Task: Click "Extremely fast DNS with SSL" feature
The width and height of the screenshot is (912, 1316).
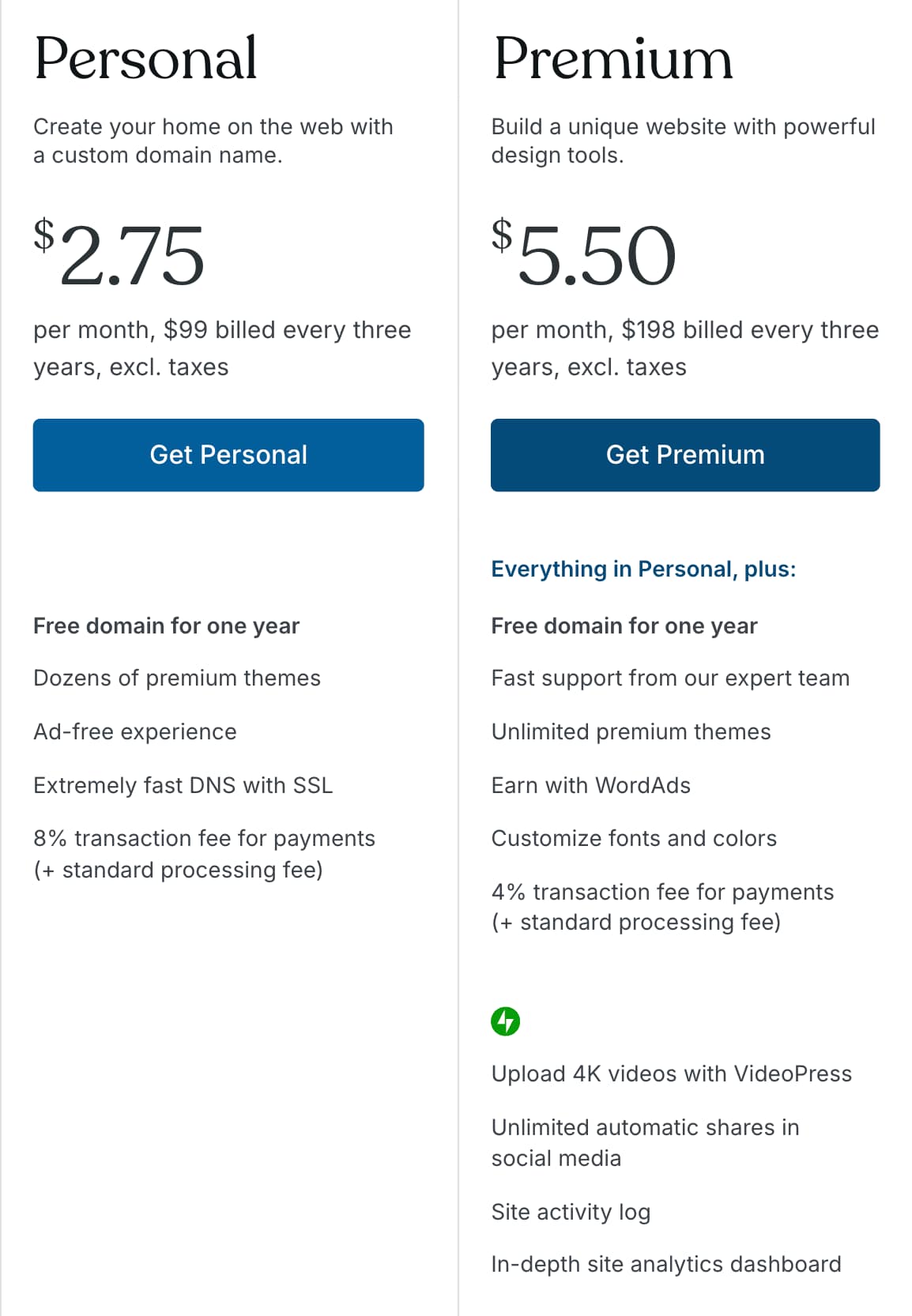Action: pos(183,785)
